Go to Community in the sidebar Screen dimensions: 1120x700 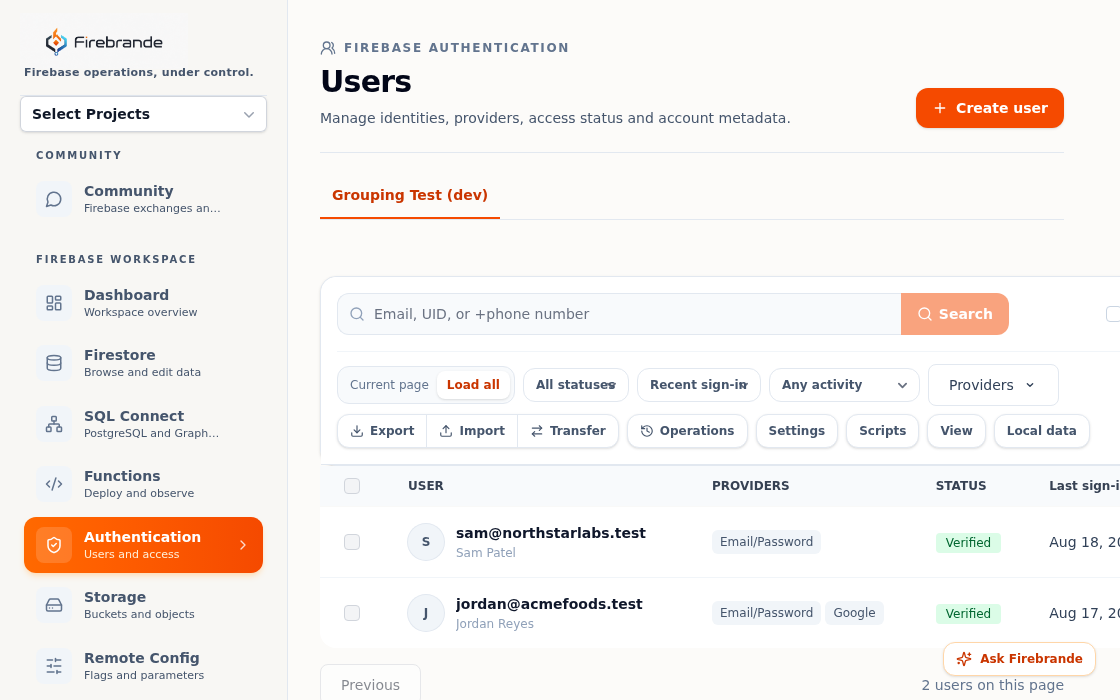tap(144, 199)
